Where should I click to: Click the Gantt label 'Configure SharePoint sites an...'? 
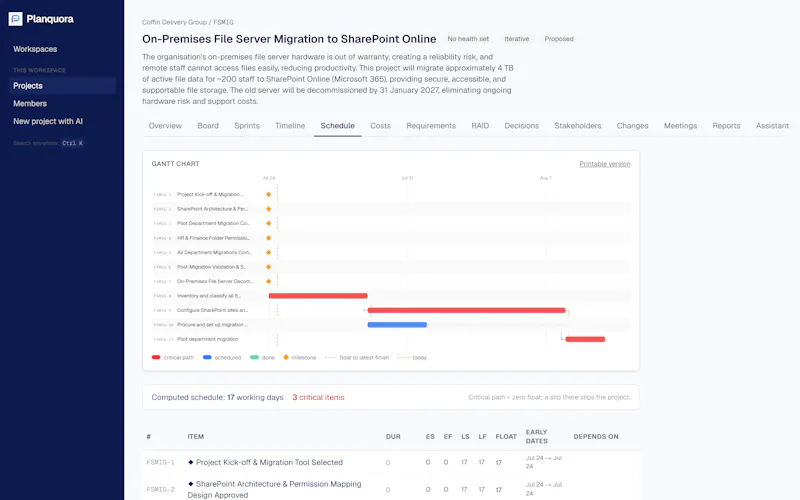(x=212, y=310)
